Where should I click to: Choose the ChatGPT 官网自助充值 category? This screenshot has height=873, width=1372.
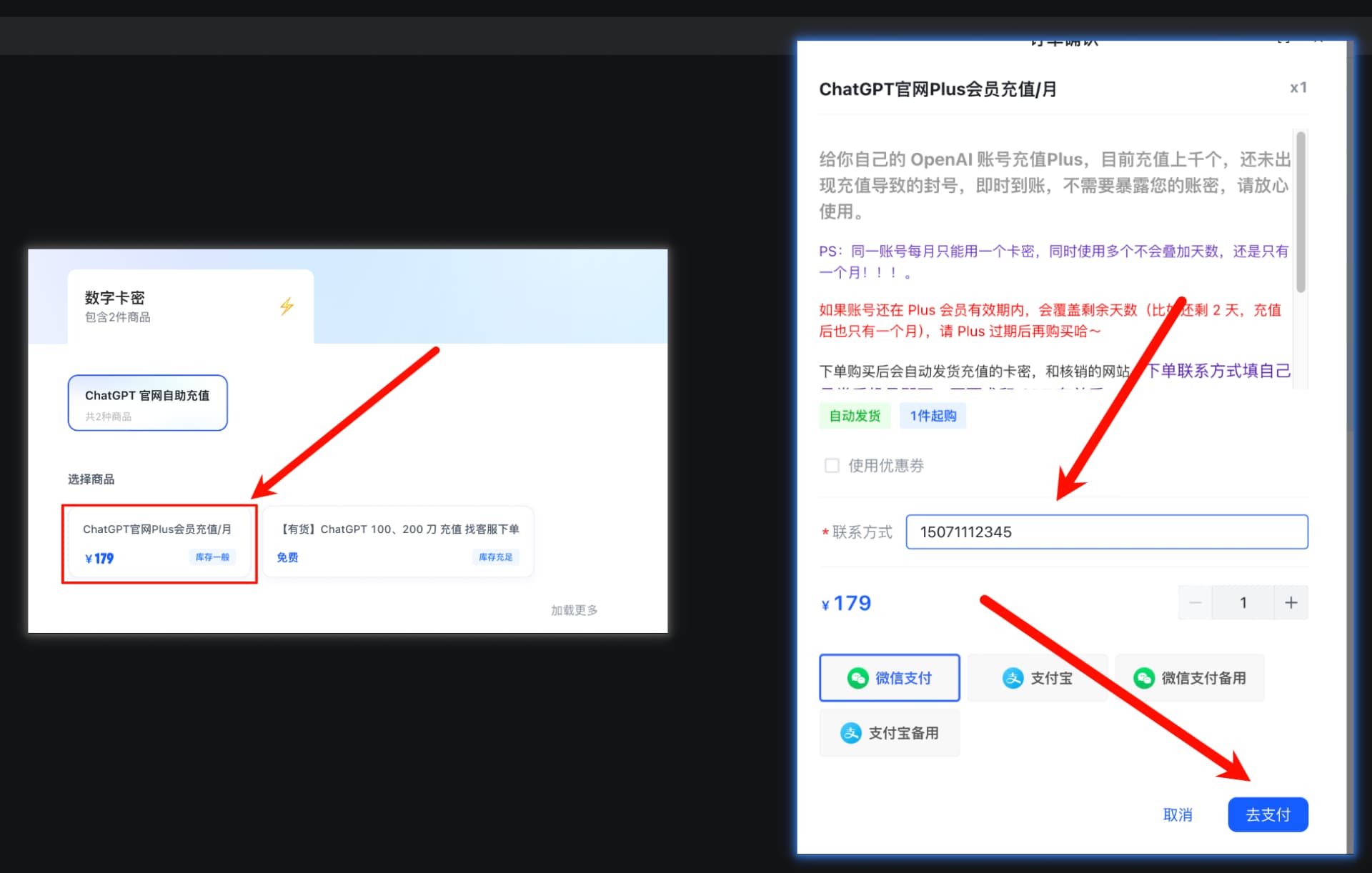coord(148,403)
